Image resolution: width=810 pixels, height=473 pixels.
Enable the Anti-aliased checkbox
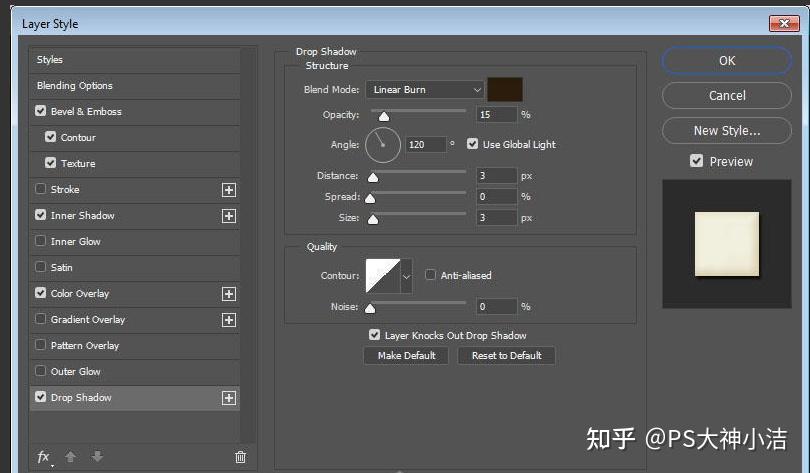(x=430, y=274)
